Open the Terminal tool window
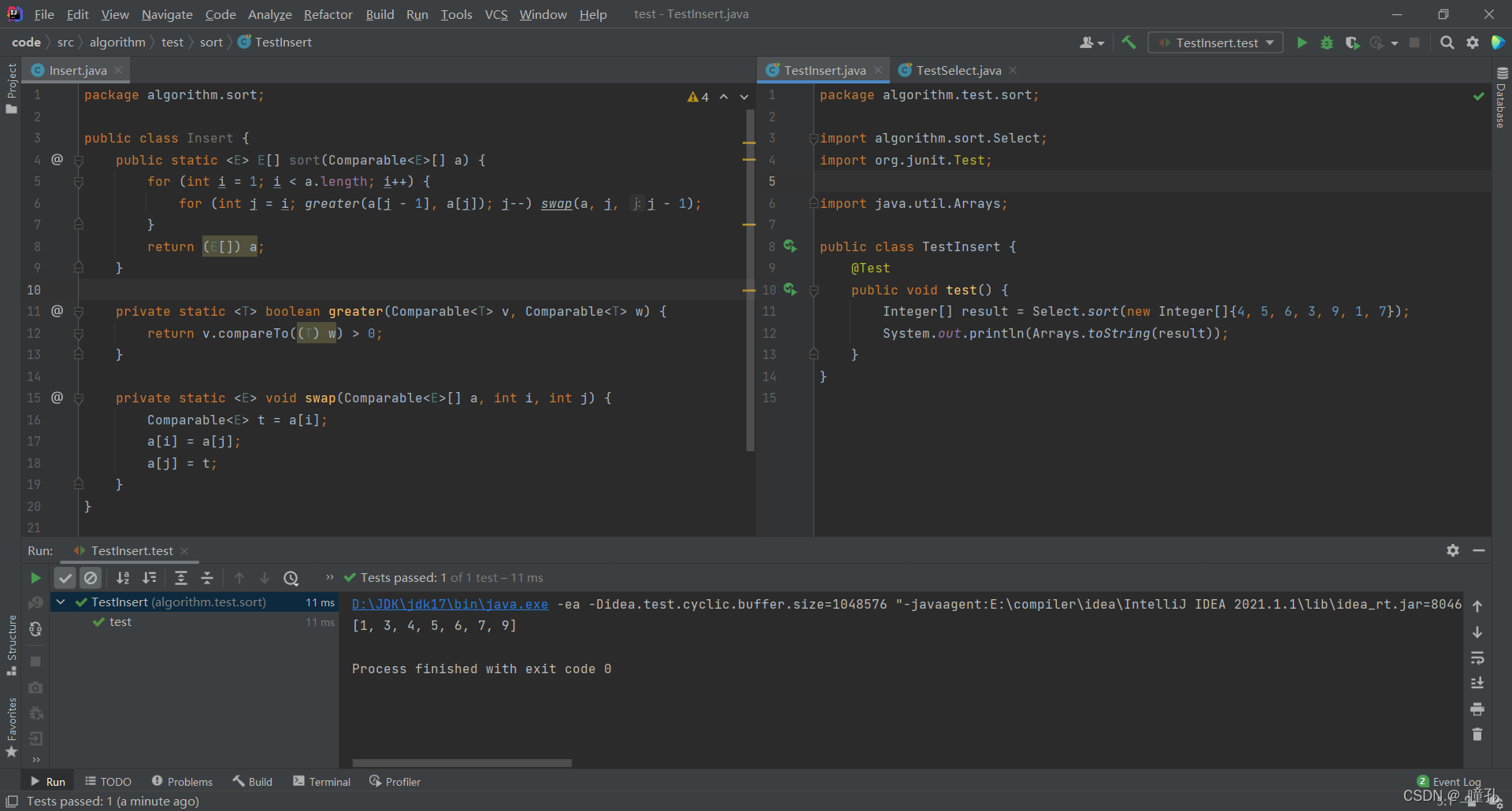1512x811 pixels. (x=321, y=782)
